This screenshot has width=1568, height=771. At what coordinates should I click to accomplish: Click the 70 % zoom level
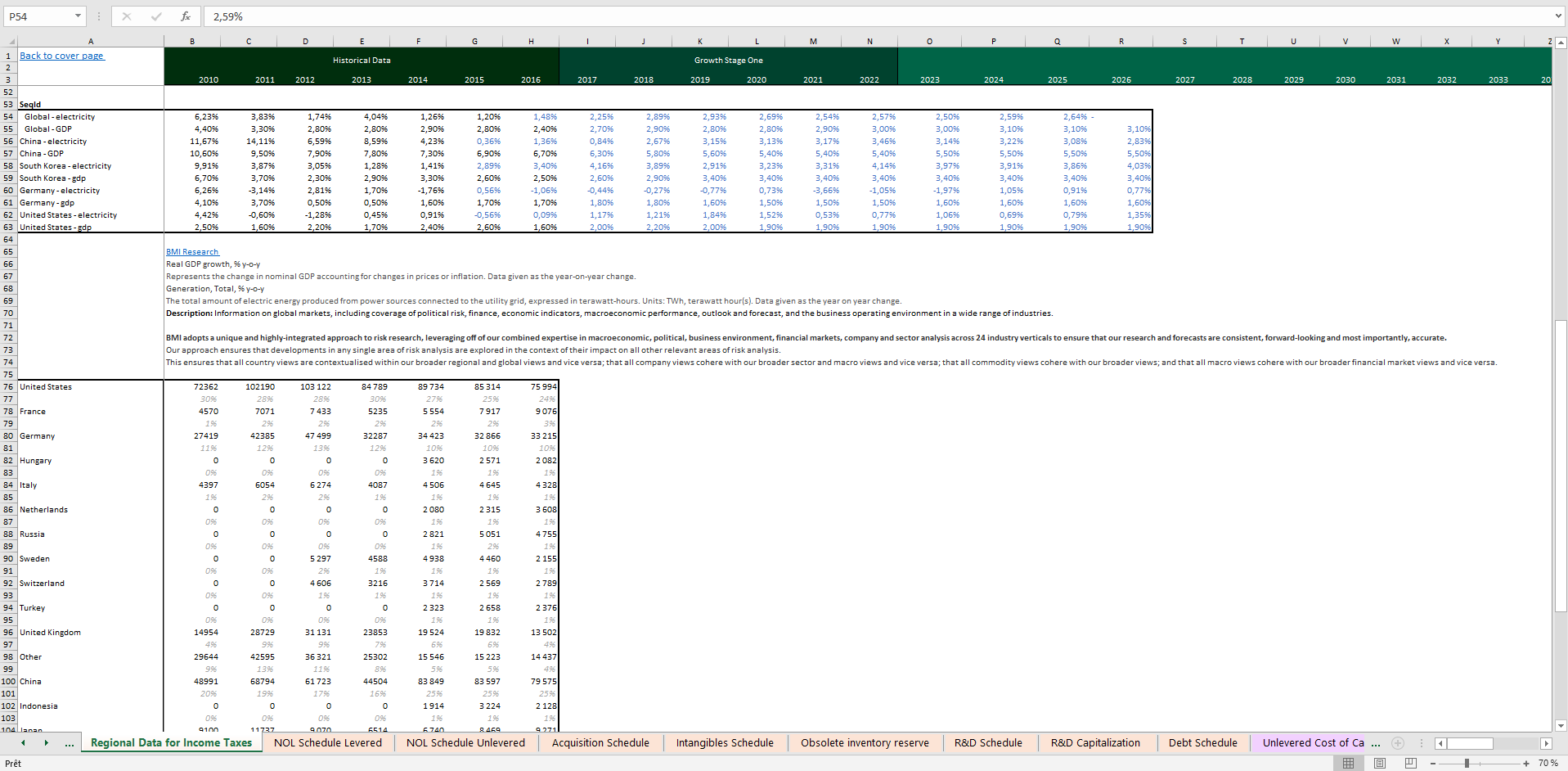[x=1548, y=763]
